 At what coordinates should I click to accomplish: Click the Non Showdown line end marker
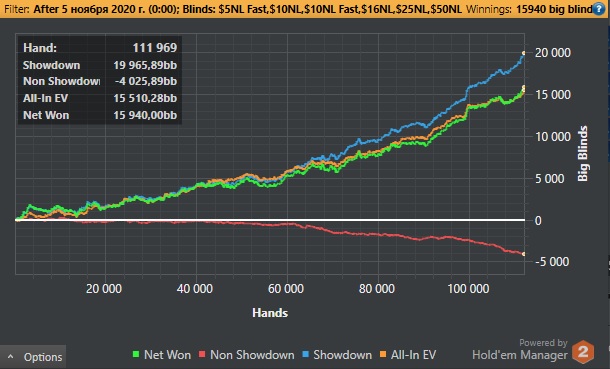pyautogui.click(x=524, y=254)
